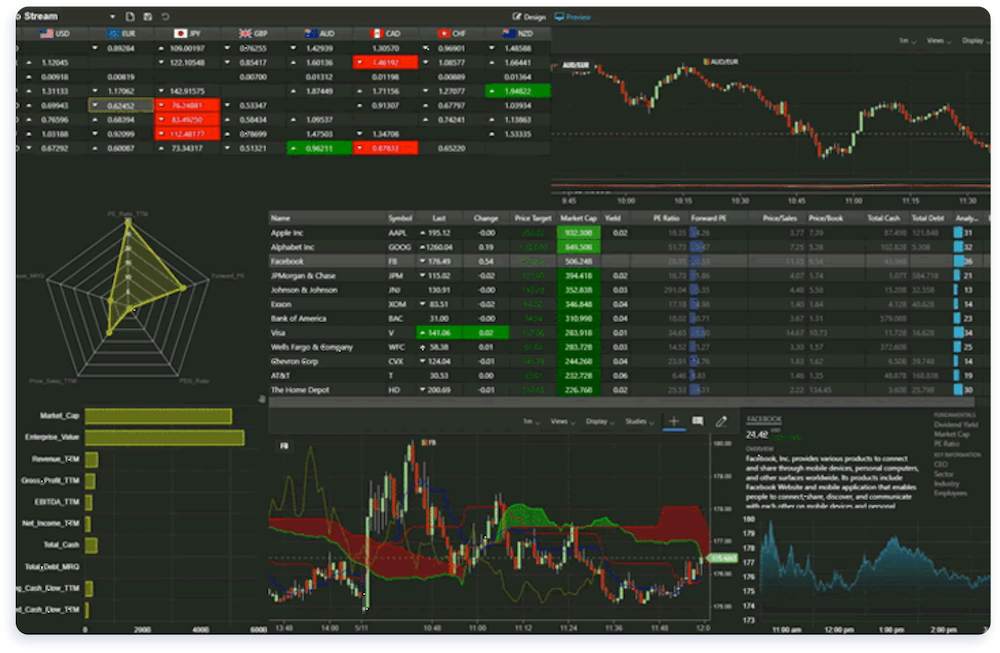Viewport: 1000px width, 653px height.
Task: Click the Enterprise_Value bar in bar chart
Action: click(x=164, y=438)
